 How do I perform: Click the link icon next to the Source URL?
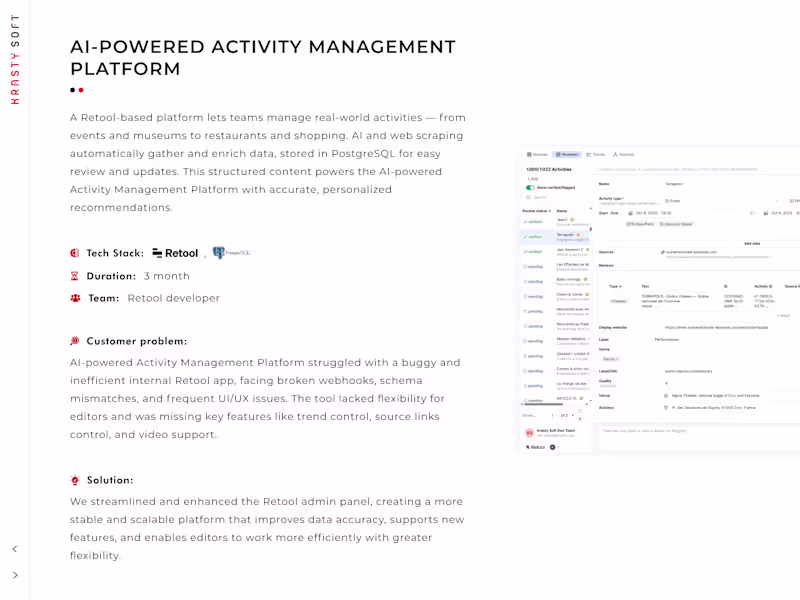pyautogui.click(x=662, y=251)
